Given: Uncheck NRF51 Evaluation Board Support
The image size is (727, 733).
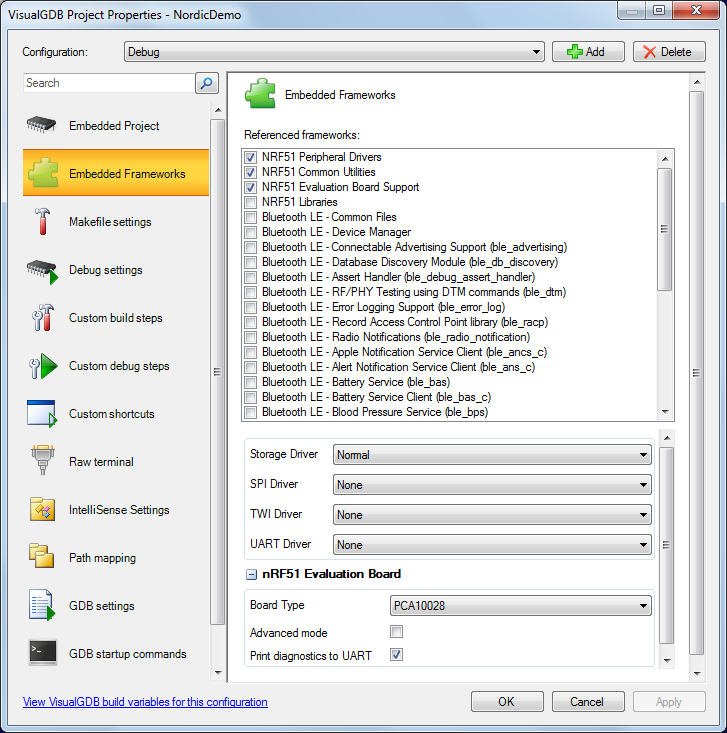Looking at the screenshot, I should pyautogui.click(x=251, y=187).
